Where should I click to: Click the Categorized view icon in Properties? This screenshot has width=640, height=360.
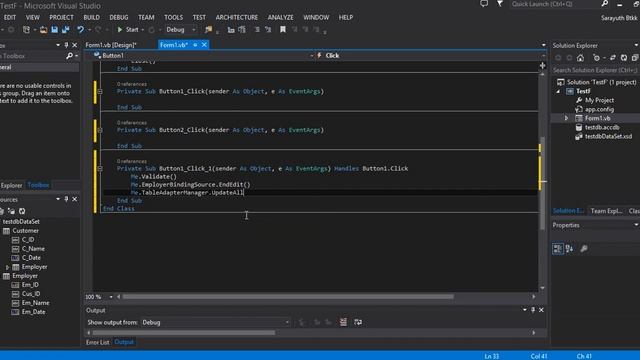pos(558,249)
